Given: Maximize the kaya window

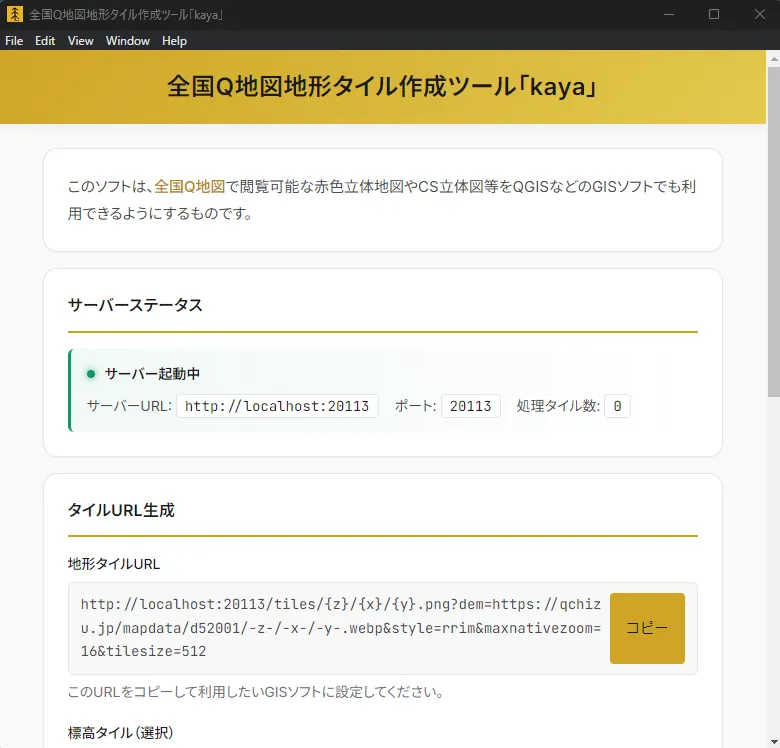Looking at the screenshot, I should 714,14.
